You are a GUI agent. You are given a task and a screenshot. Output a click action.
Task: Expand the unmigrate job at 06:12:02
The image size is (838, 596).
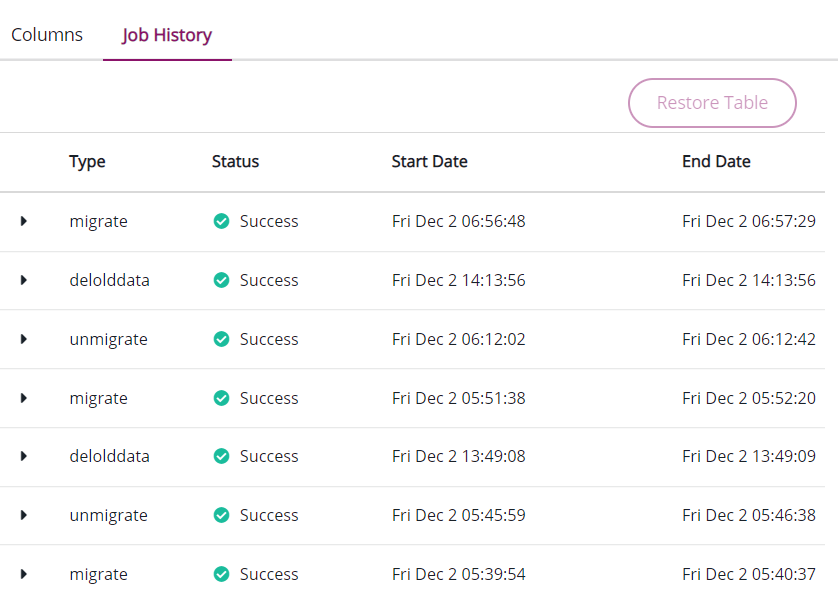click(24, 339)
